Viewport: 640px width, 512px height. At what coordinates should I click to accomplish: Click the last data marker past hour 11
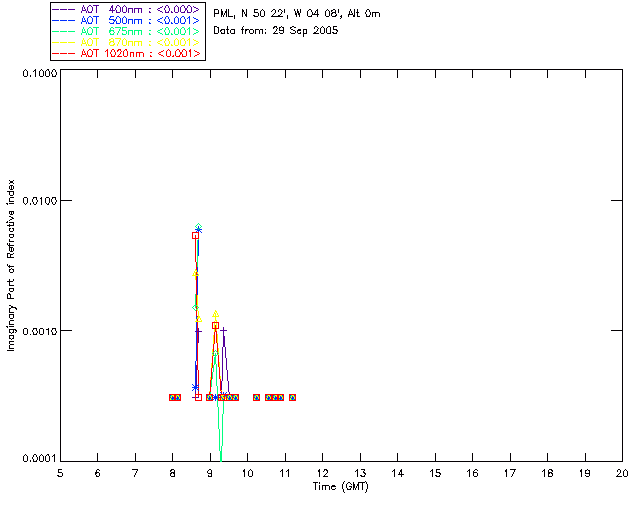292,397
